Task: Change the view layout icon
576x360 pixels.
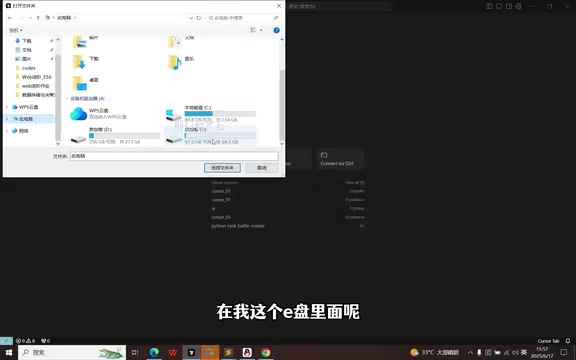Action: [253, 30]
